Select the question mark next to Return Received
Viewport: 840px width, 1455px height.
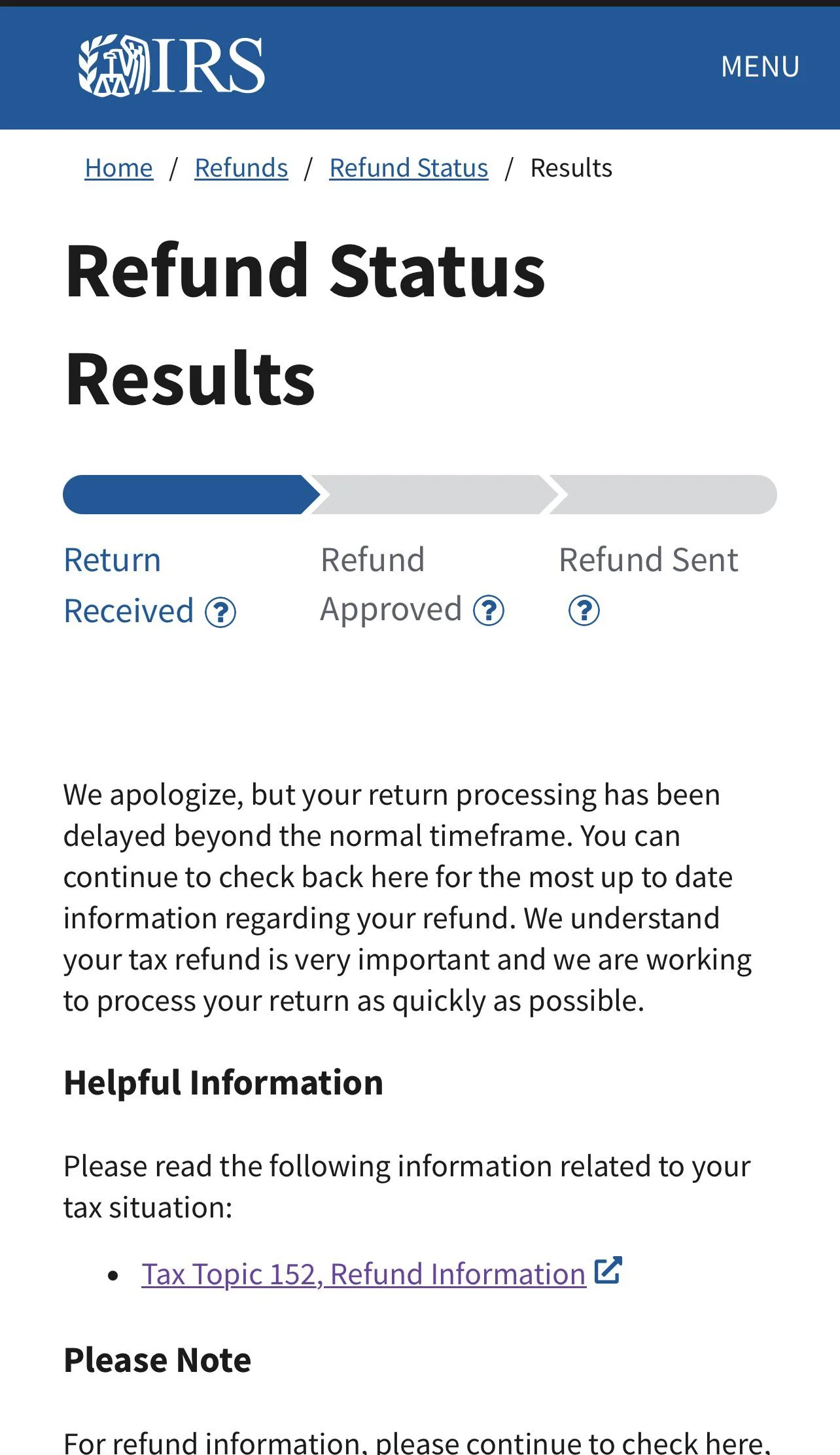[221, 612]
